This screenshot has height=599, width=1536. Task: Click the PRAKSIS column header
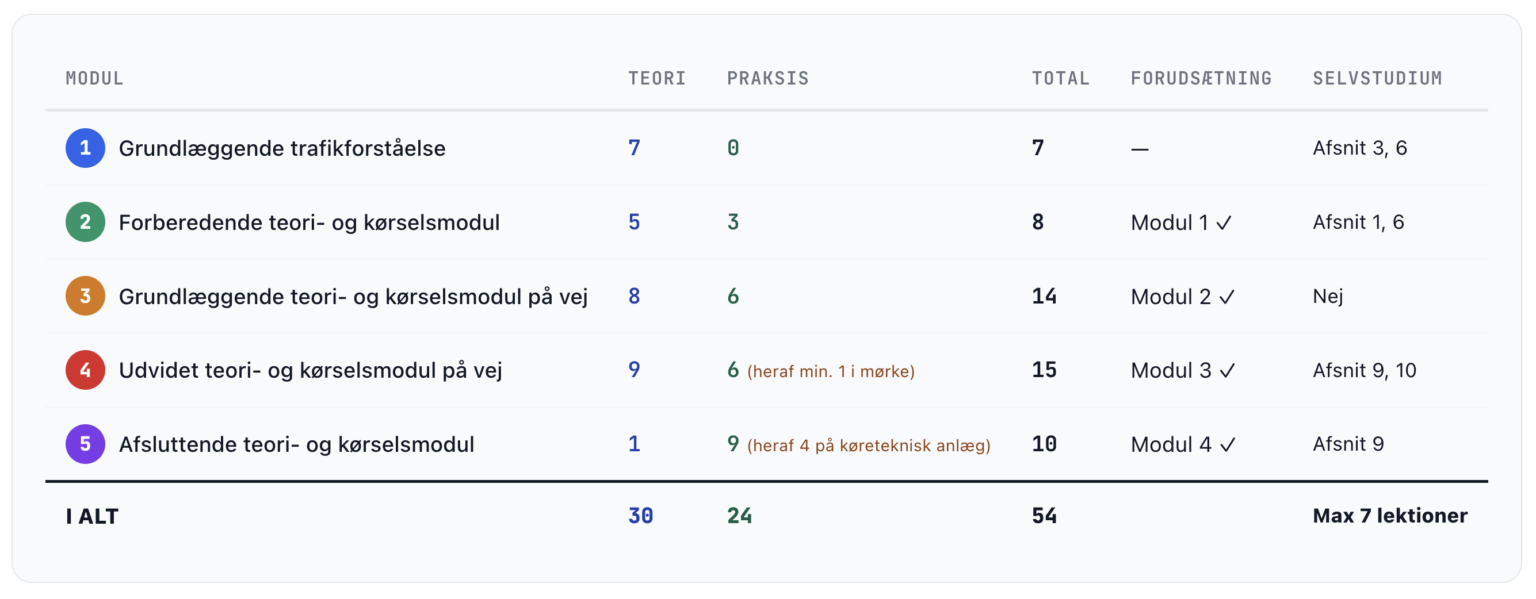click(x=768, y=78)
